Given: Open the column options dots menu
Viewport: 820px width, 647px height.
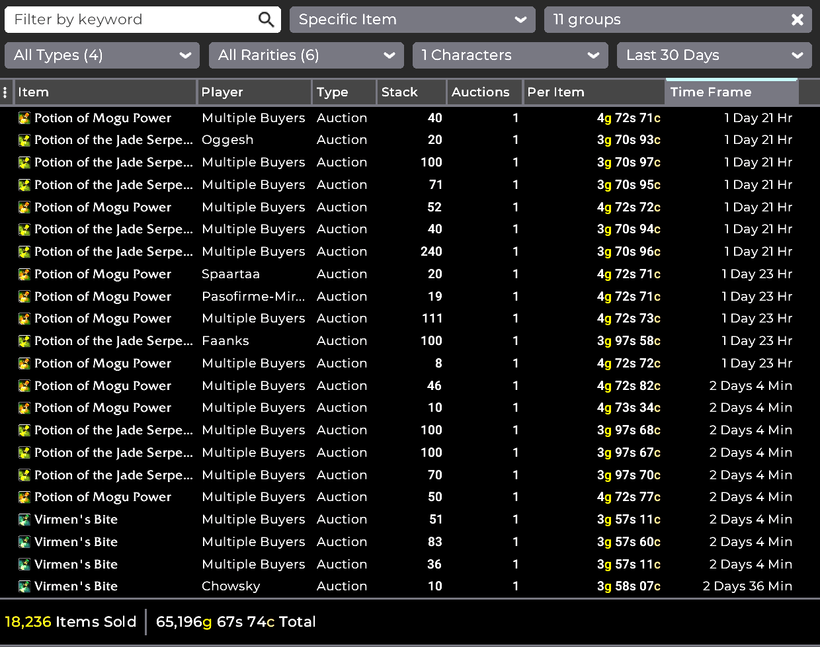Looking at the screenshot, I should [6, 92].
